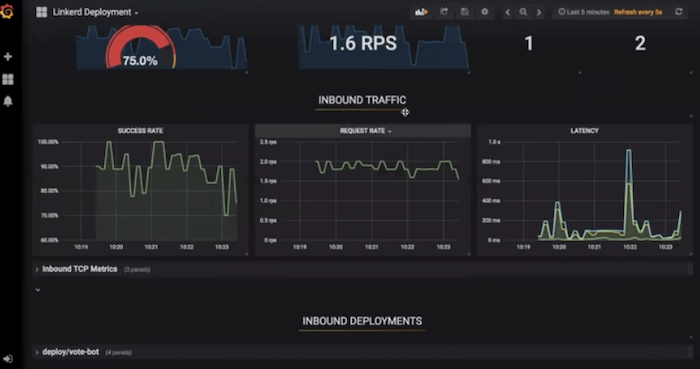This screenshot has width=700, height=369.
Task: Open the REQUEST RATE panel title menu
Action: (x=365, y=131)
